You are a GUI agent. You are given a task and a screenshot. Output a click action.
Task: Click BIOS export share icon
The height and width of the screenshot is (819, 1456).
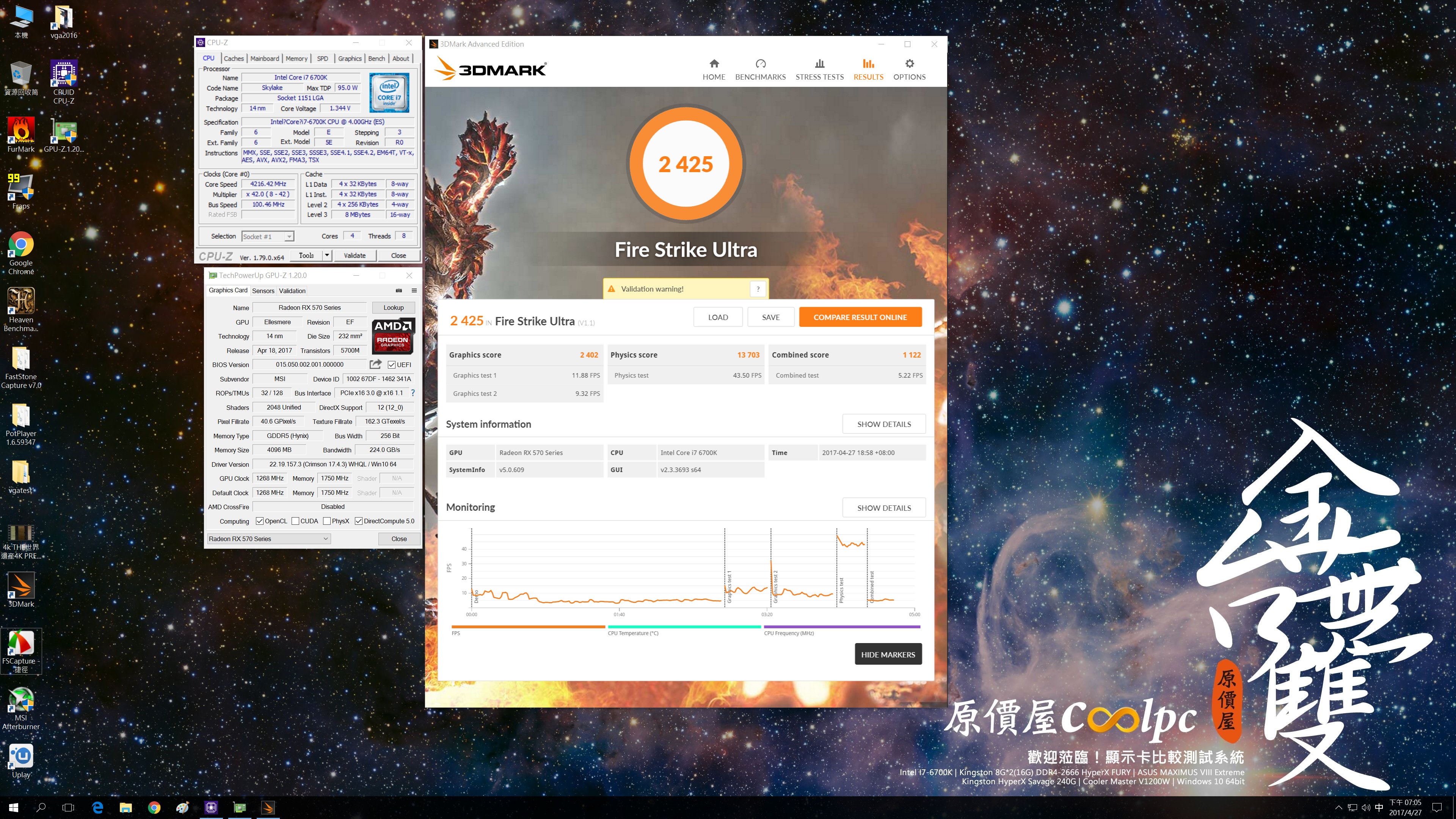(375, 364)
